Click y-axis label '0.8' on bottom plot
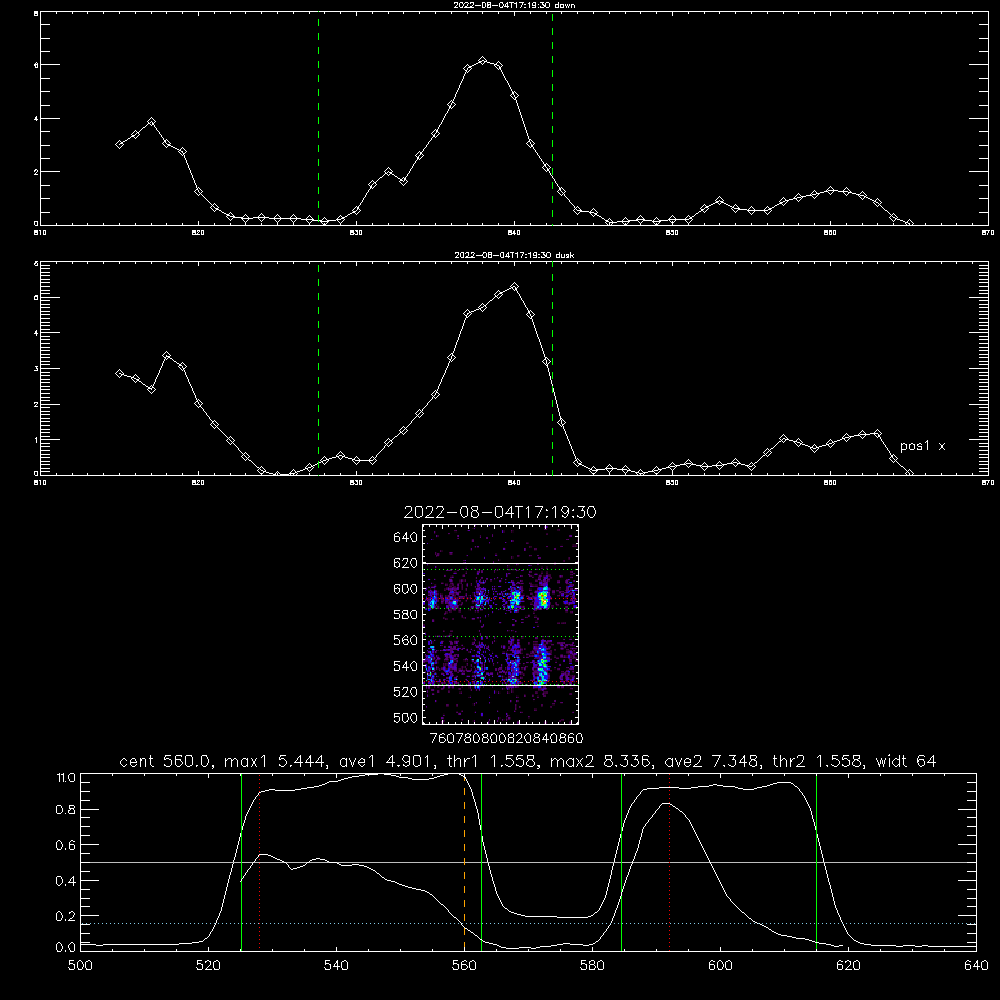 pos(66,810)
